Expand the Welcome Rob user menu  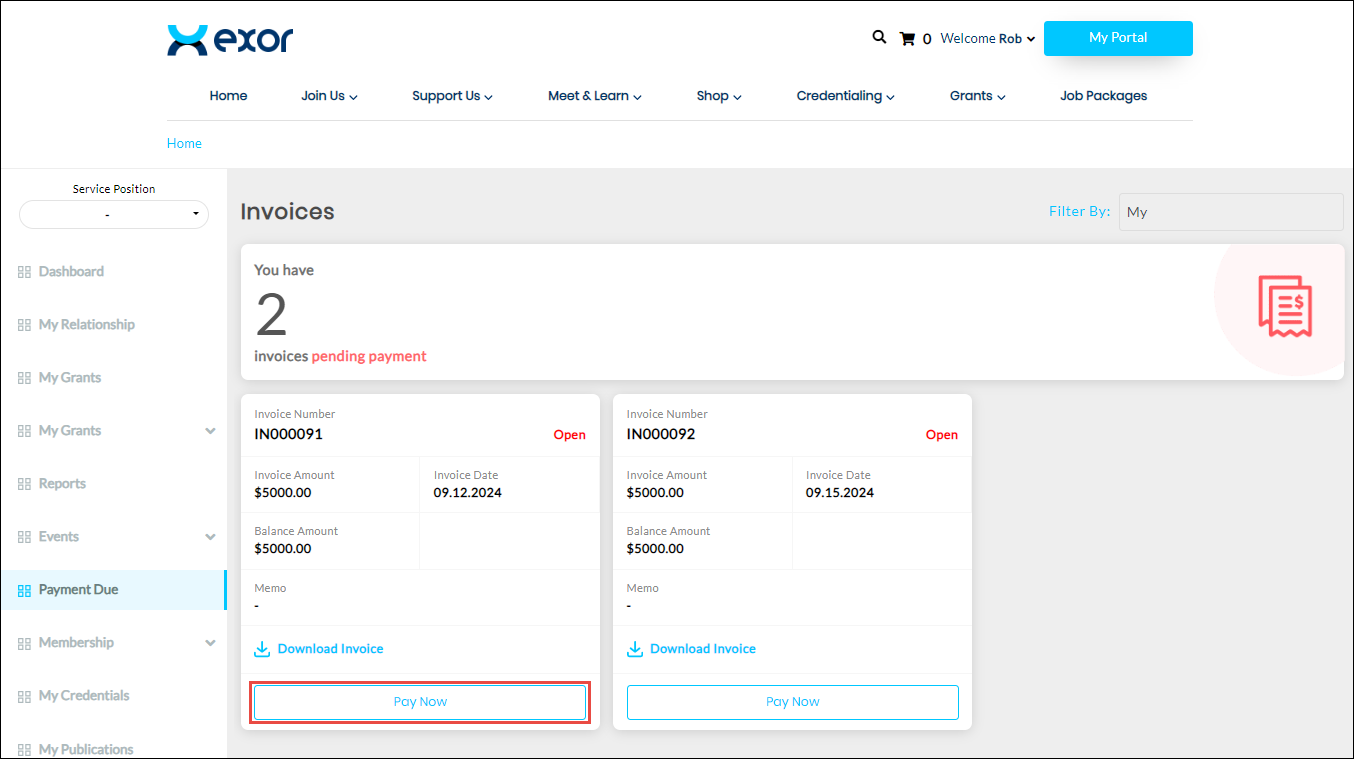(x=987, y=39)
